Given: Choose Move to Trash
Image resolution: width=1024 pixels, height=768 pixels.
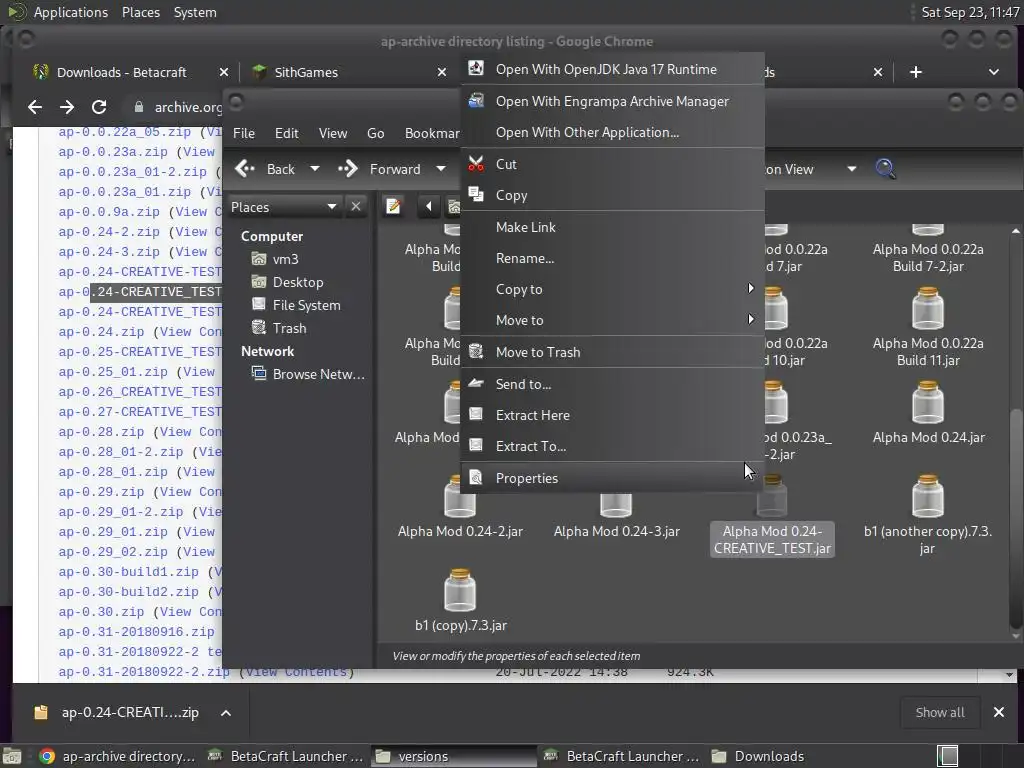Looking at the screenshot, I should (612, 352).
